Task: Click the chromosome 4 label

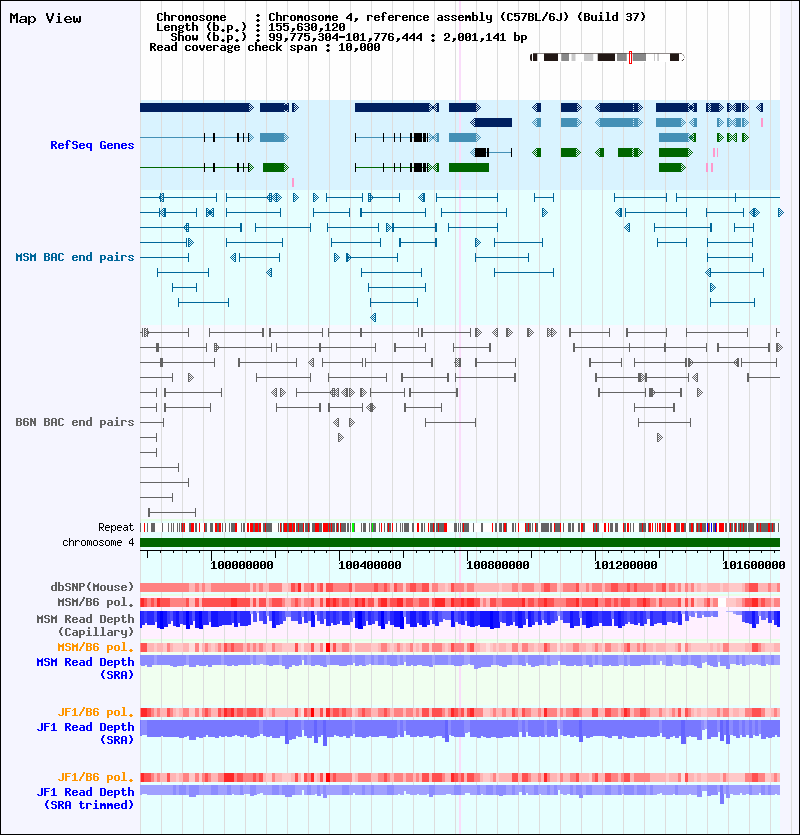Action: pos(98,543)
